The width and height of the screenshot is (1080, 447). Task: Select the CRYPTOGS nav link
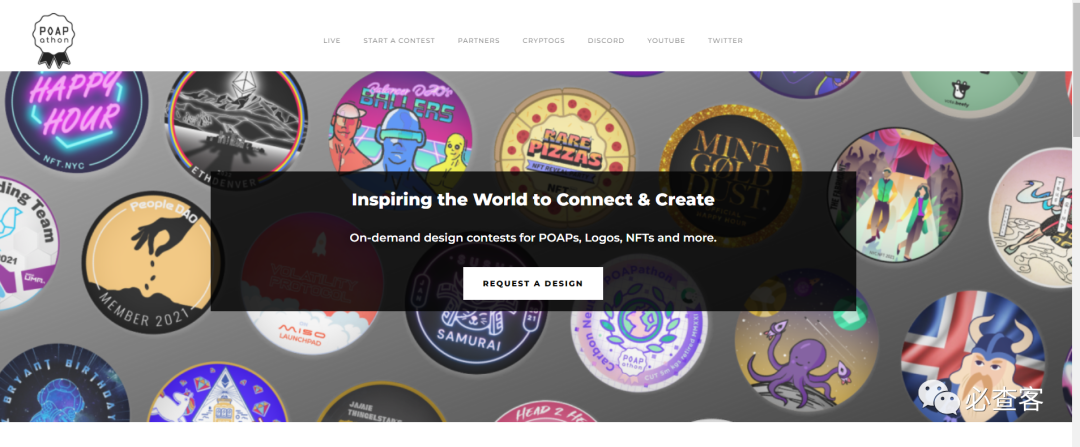(543, 41)
